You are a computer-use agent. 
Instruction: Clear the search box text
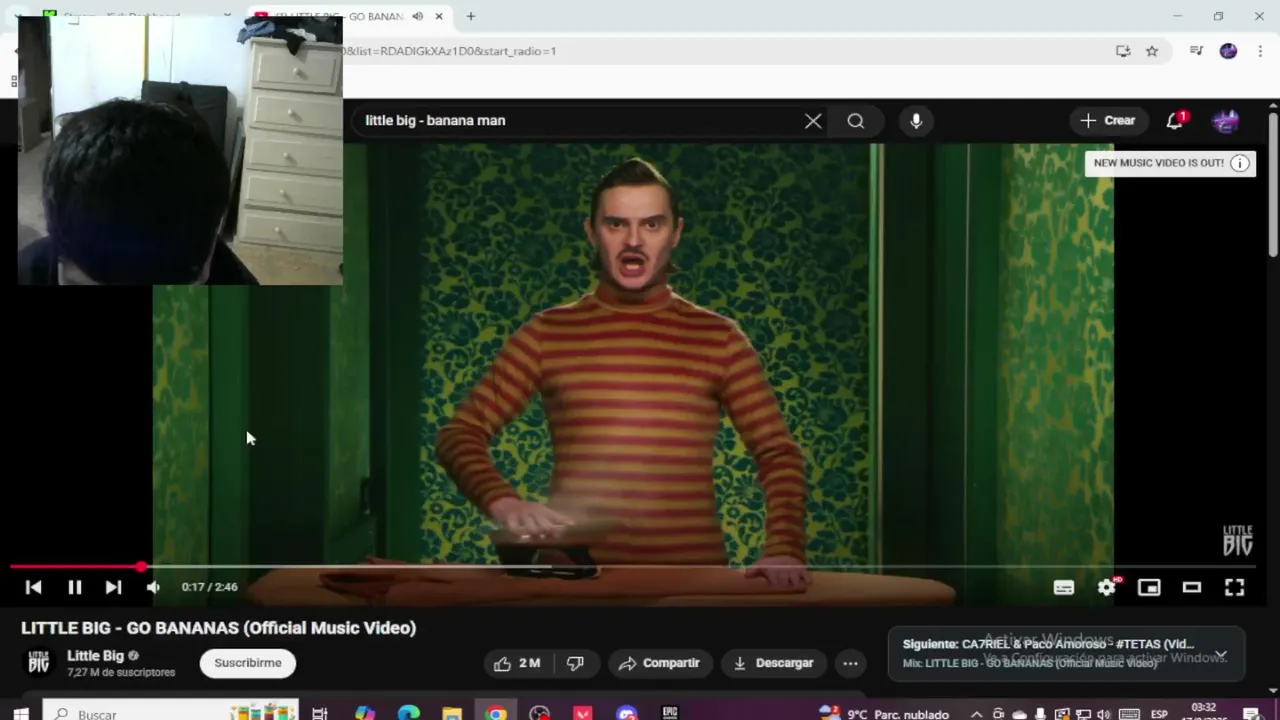813,121
